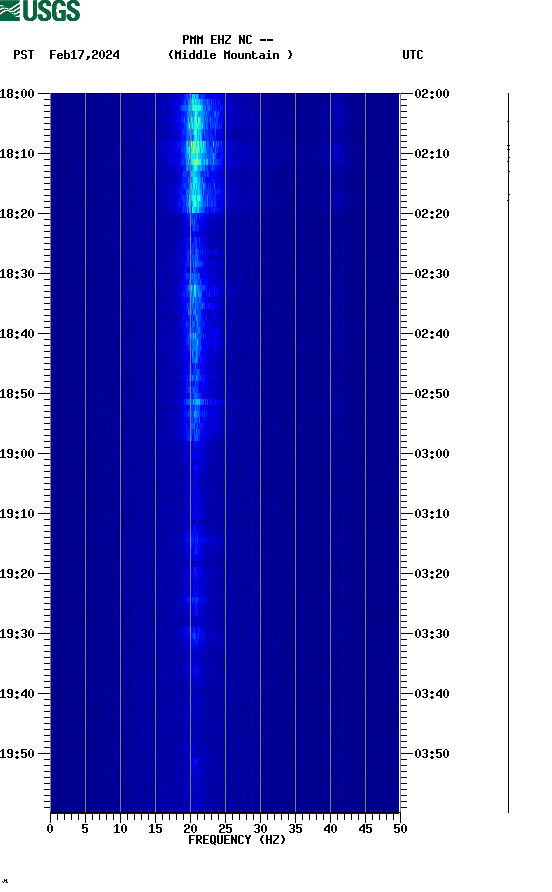Screen dimensions: 552x892
Task: Click the '30' frequency axis label
Action: pyautogui.click(x=260, y=829)
